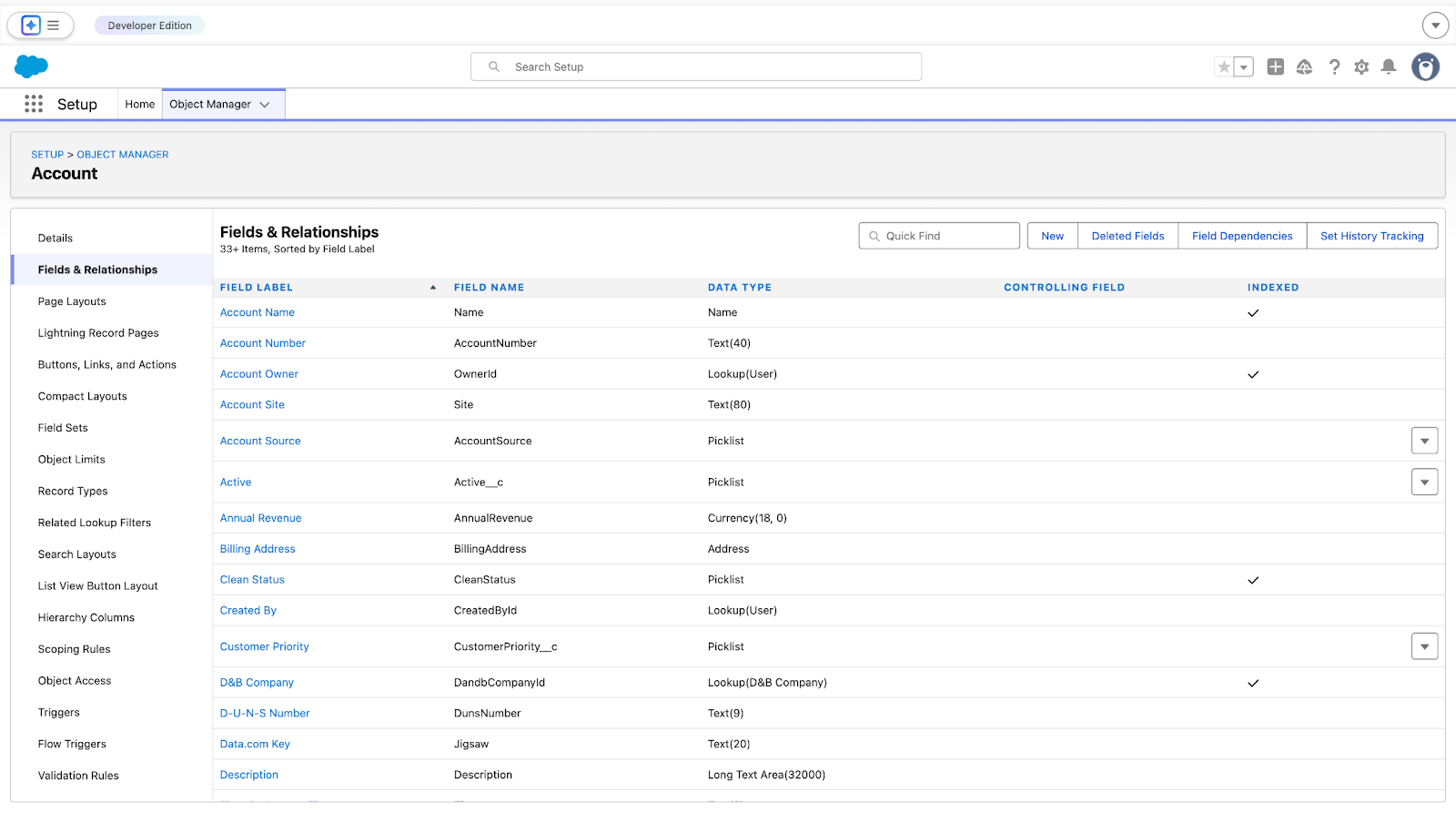Open the Billing Address field link
The image size is (1456, 813).
[258, 549]
